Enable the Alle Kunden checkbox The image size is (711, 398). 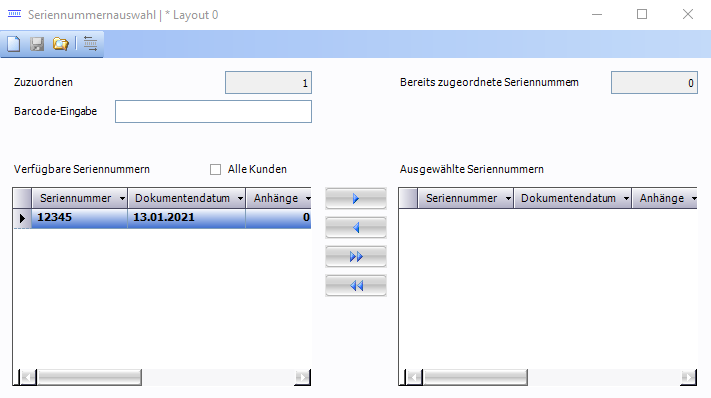pos(215,170)
